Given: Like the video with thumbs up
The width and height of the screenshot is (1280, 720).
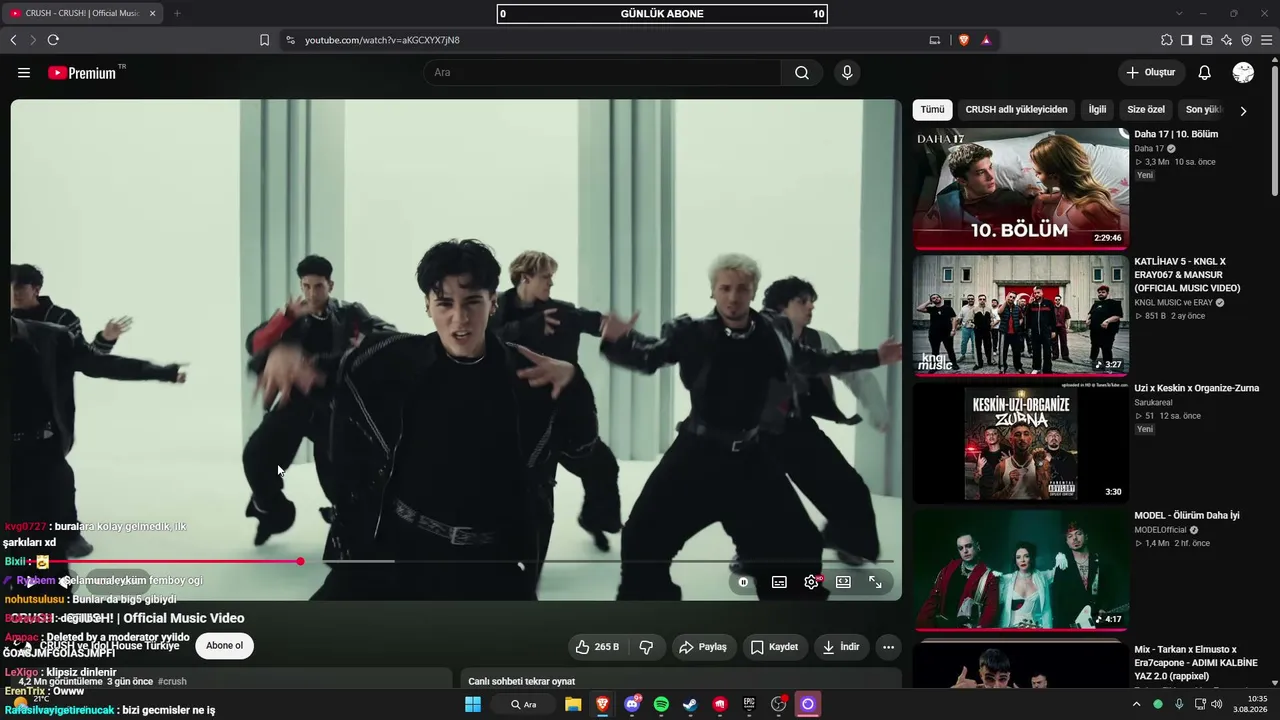Looking at the screenshot, I should [597, 647].
